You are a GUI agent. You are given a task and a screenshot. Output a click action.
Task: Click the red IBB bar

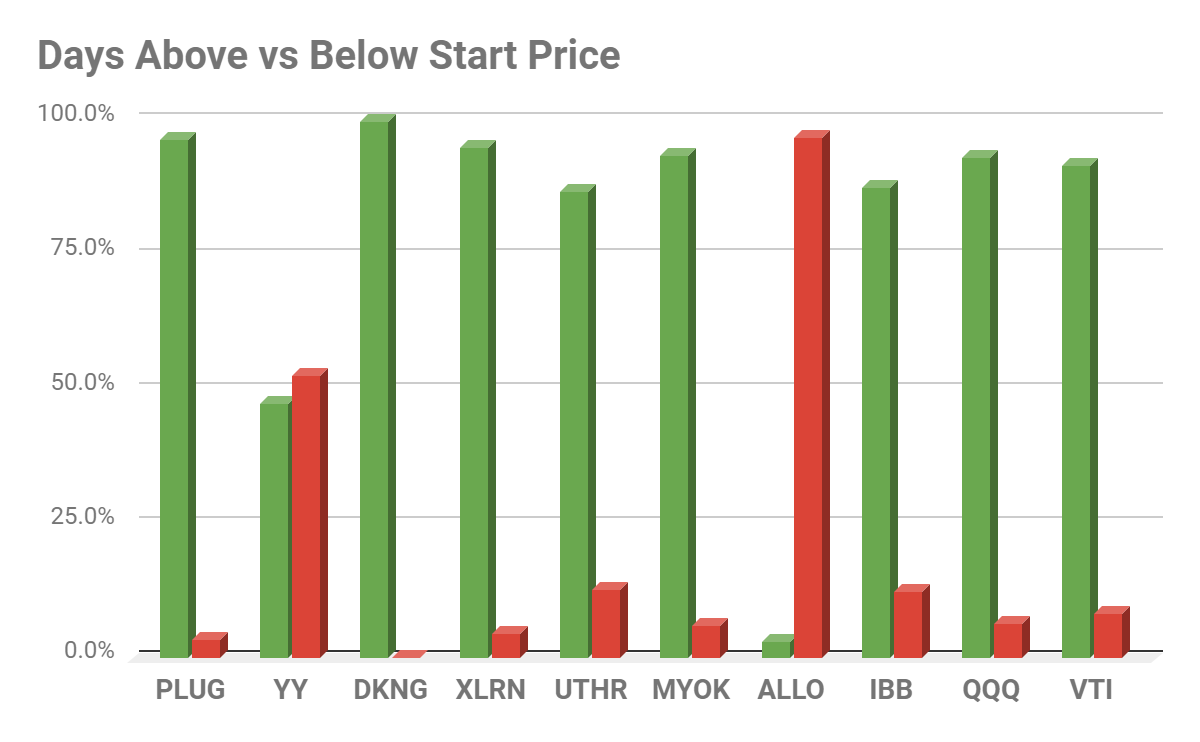pos(911,621)
